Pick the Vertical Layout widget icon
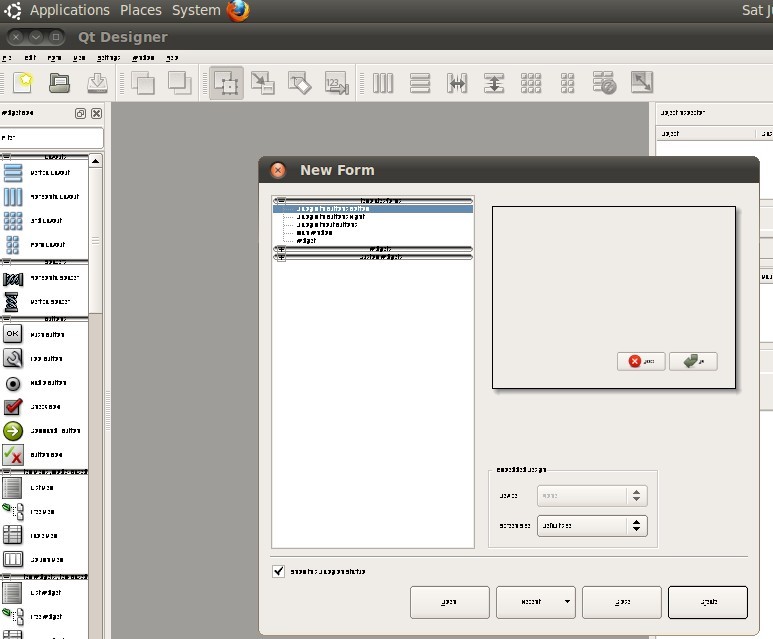773x639 pixels. pyautogui.click(x=13, y=173)
